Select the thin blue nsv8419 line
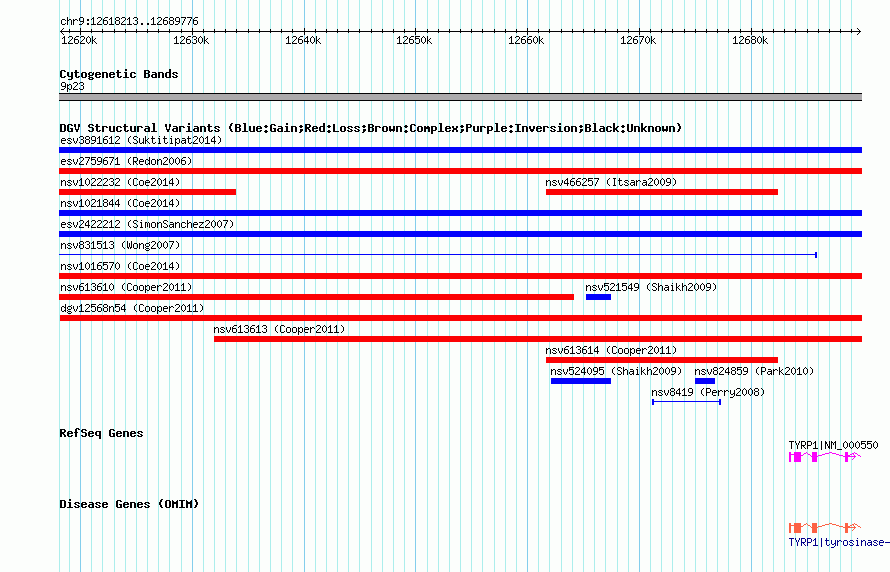890x572 pixels. [x=686, y=402]
